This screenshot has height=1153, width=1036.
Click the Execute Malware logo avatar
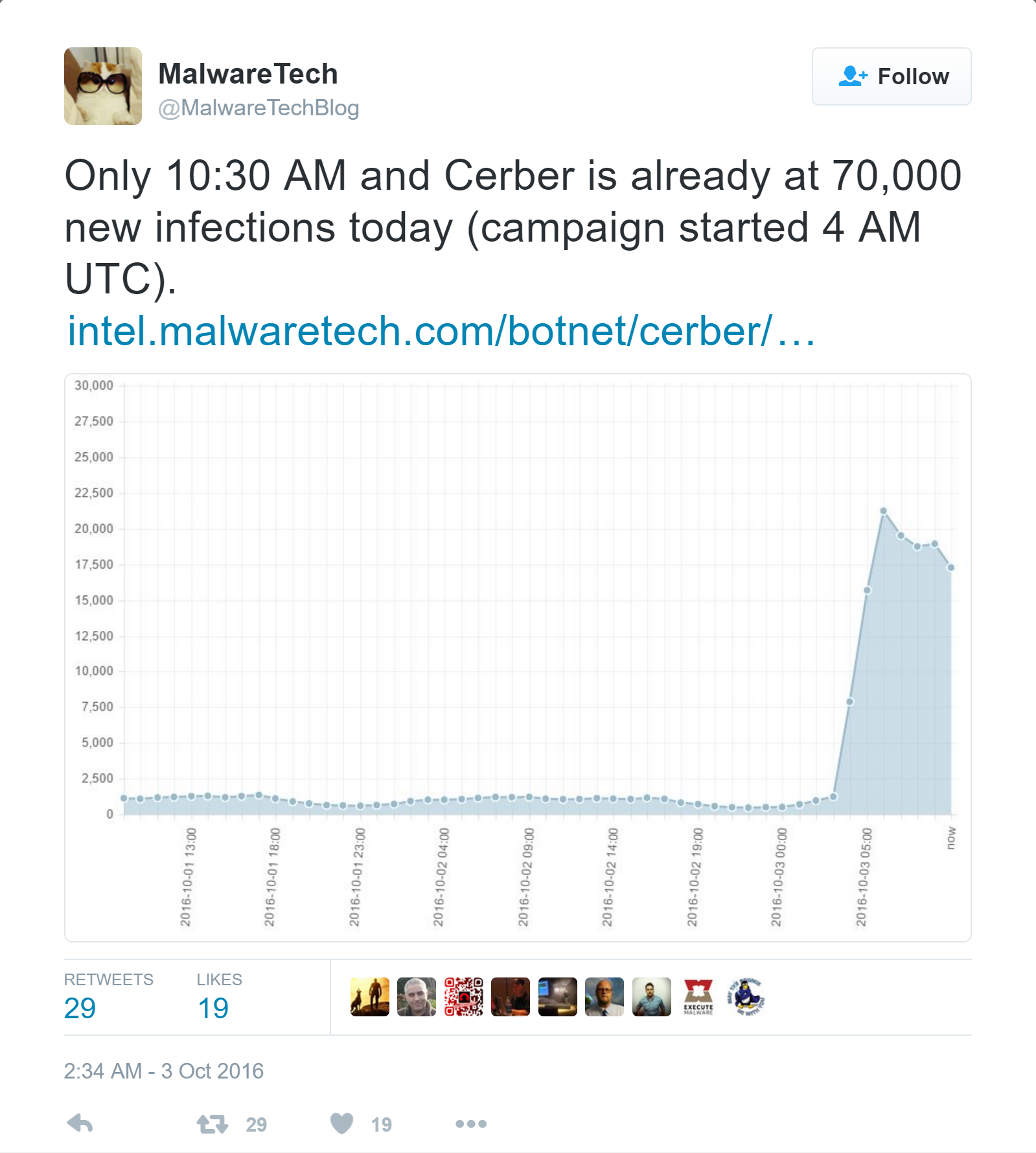pyautogui.click(x=698, y=998)
